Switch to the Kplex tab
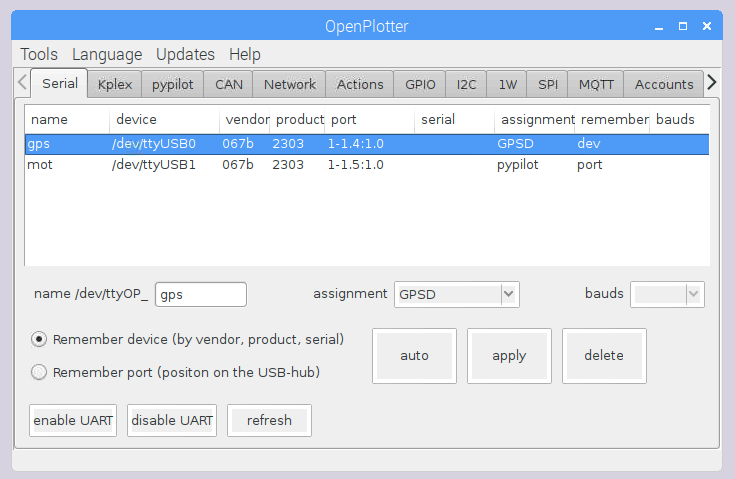The width and height of the screenshot is (735, 479). click(115, 84)
